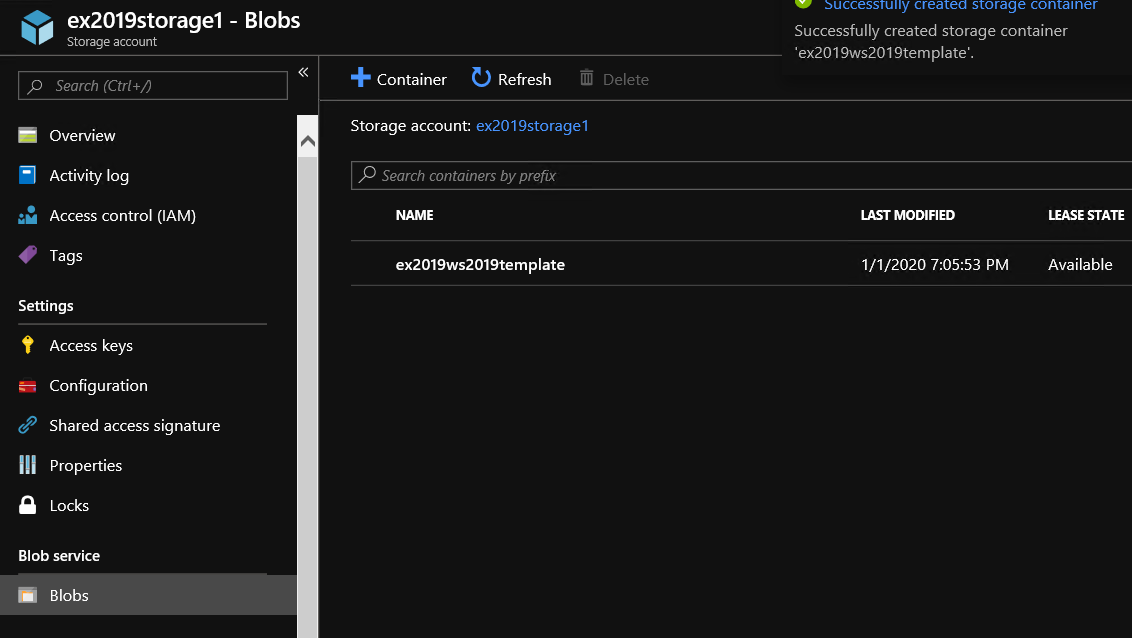Add a new Container
Viewport: 1132px width, 638px height.
pyautogui.click(x=399, y=79)
